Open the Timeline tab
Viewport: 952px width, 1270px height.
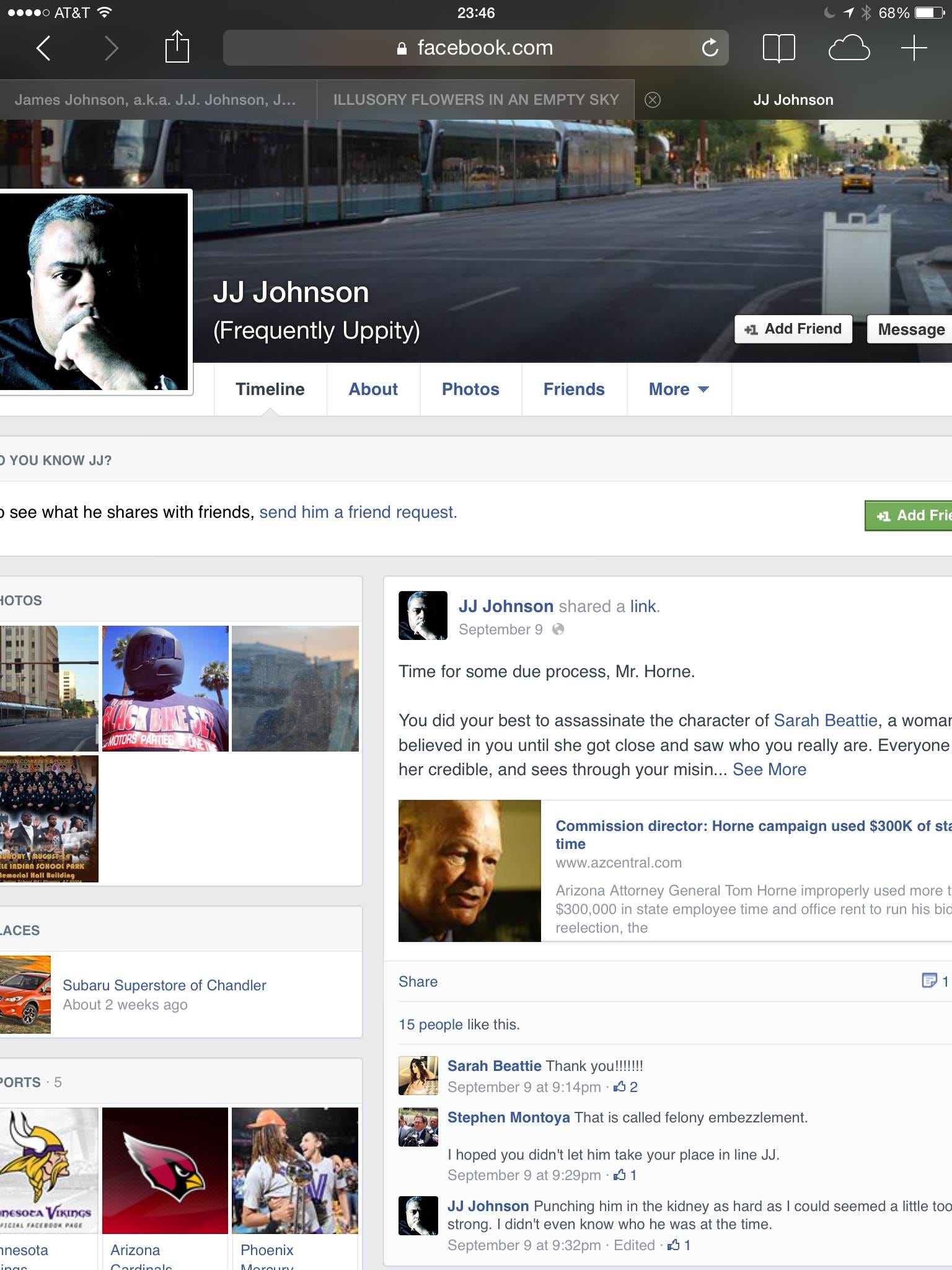click(x=270, y=389)
